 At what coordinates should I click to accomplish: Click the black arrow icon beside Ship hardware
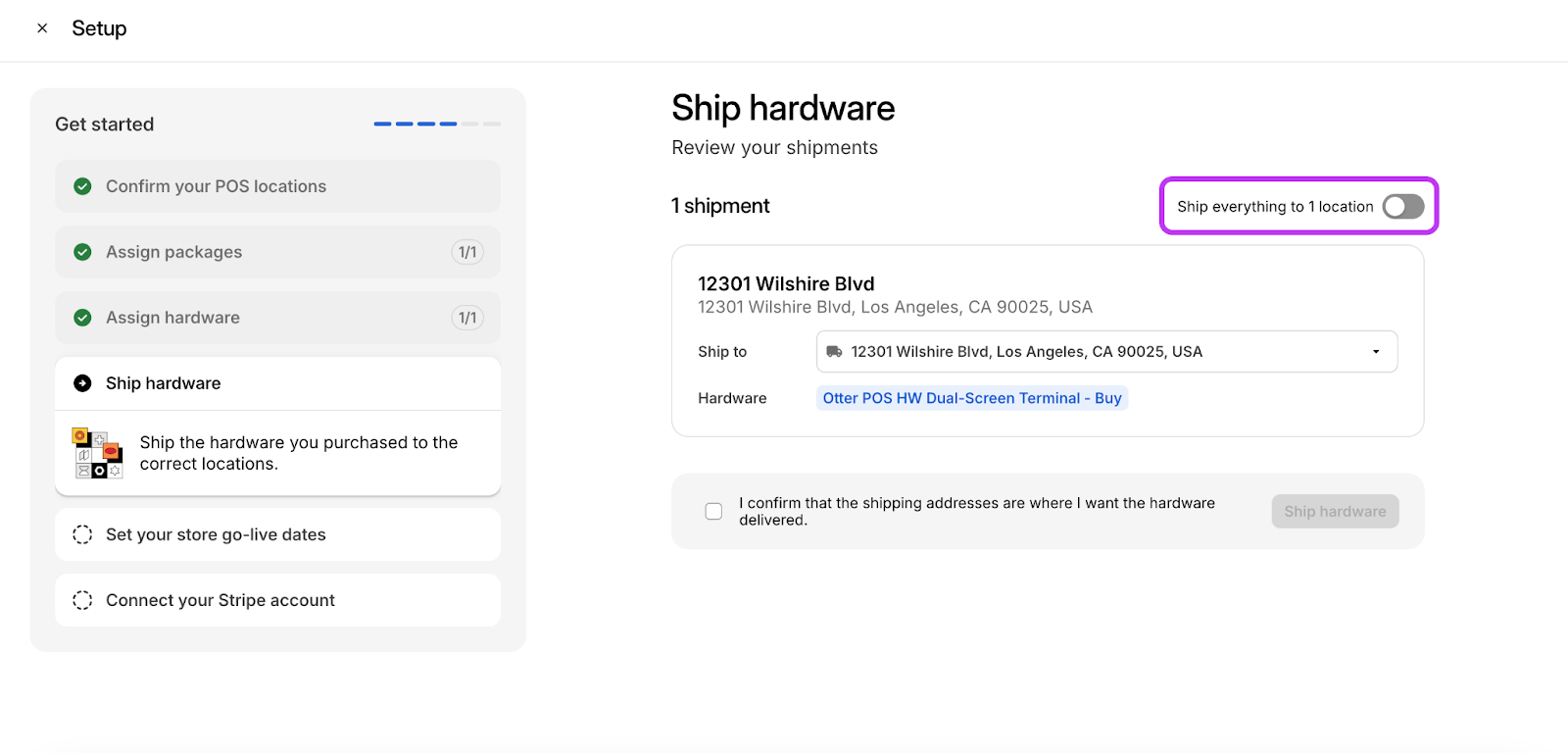click(83, 383)
